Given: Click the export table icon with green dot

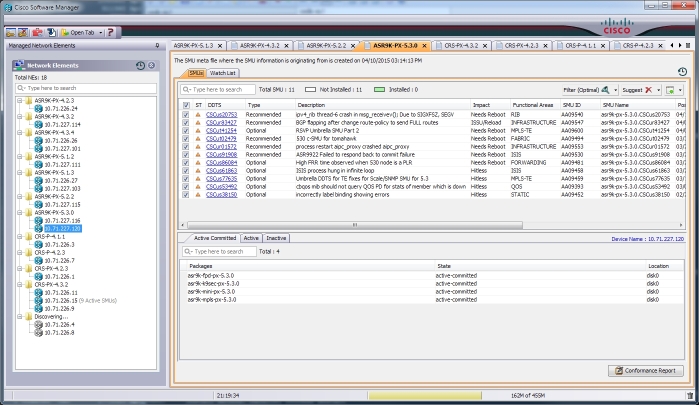Looking at the screenshot, I should click(670, 90).
